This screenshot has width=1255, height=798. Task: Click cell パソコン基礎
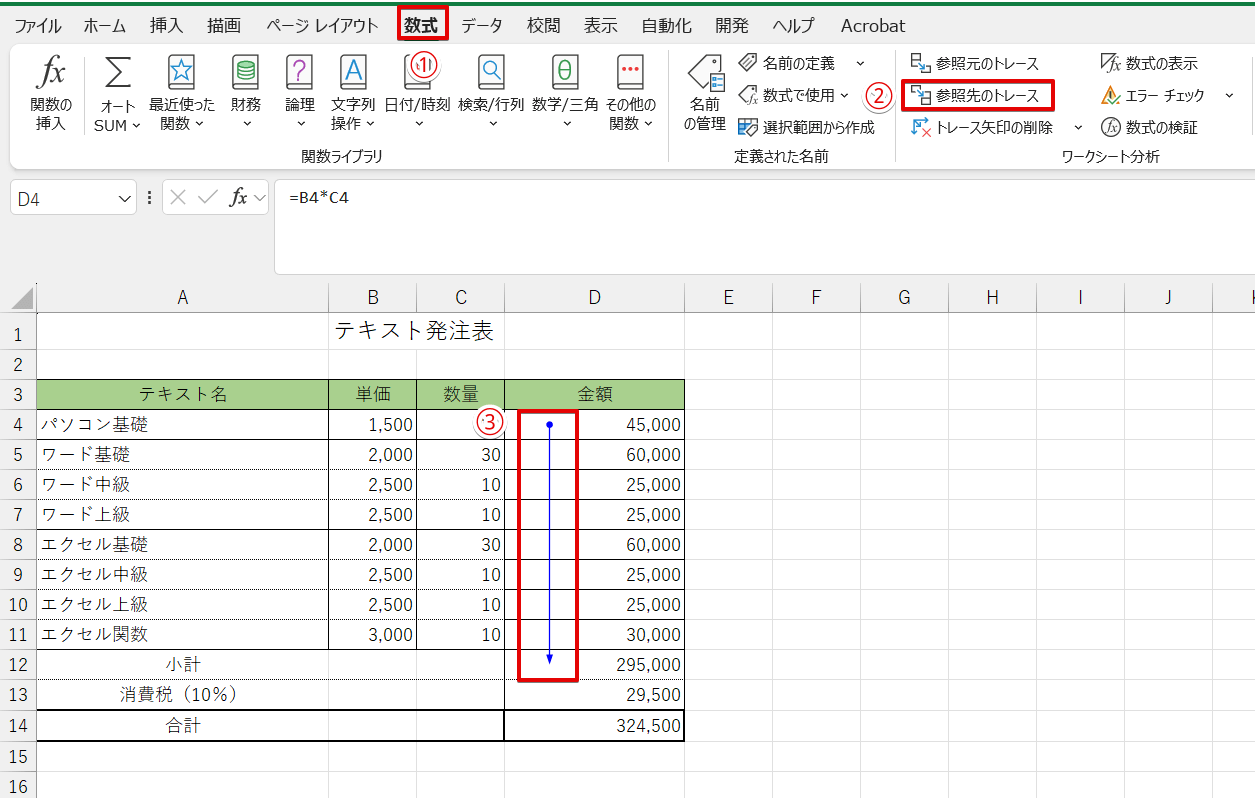coord(183,424)
